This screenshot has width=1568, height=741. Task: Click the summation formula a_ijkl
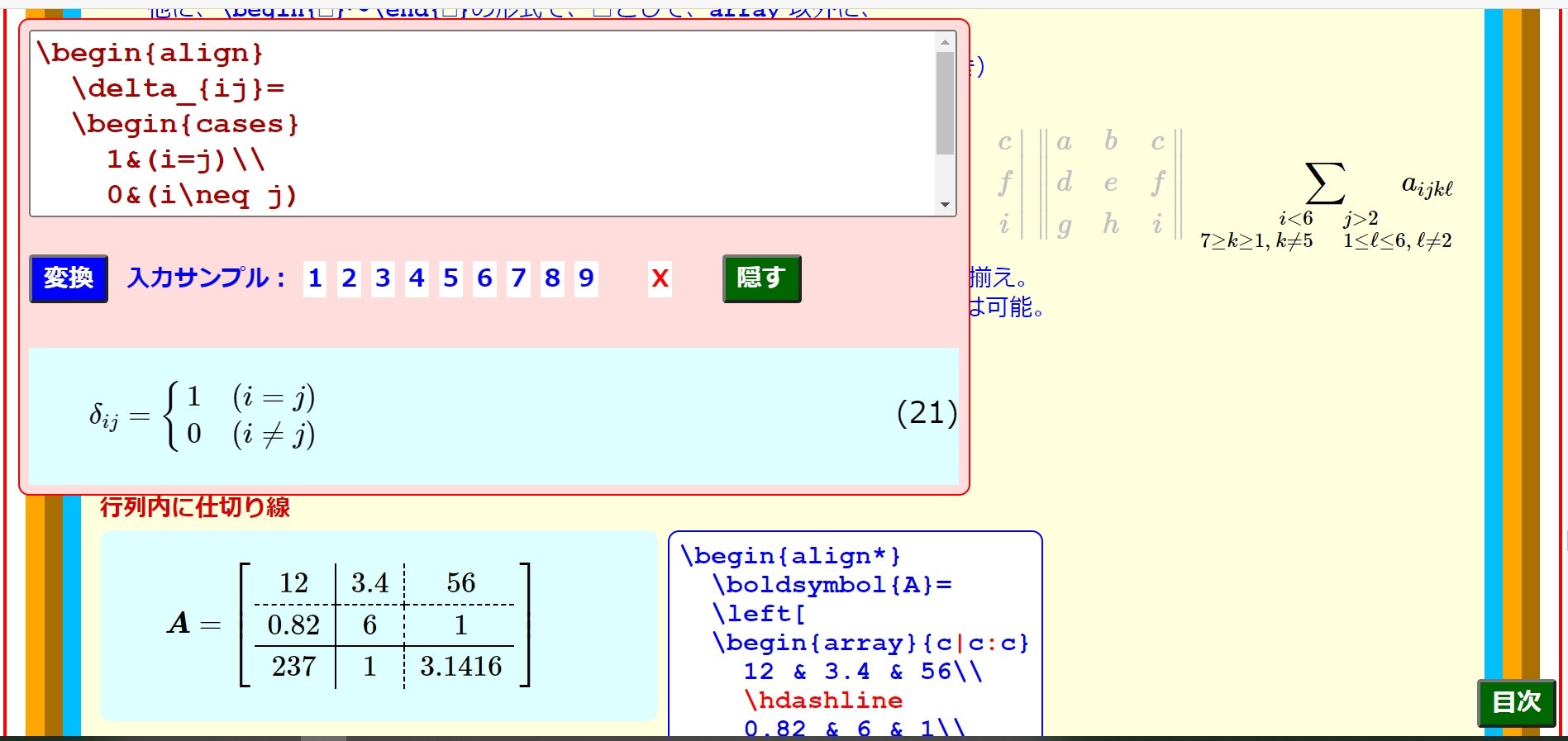(x=1327, y=207)
